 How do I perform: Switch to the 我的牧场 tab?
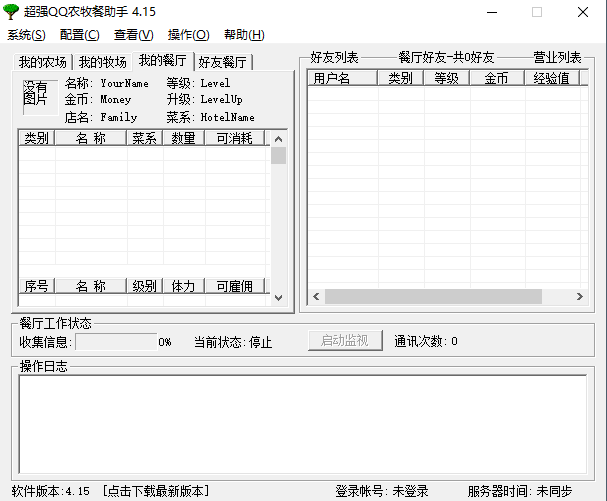coord(103,62)
